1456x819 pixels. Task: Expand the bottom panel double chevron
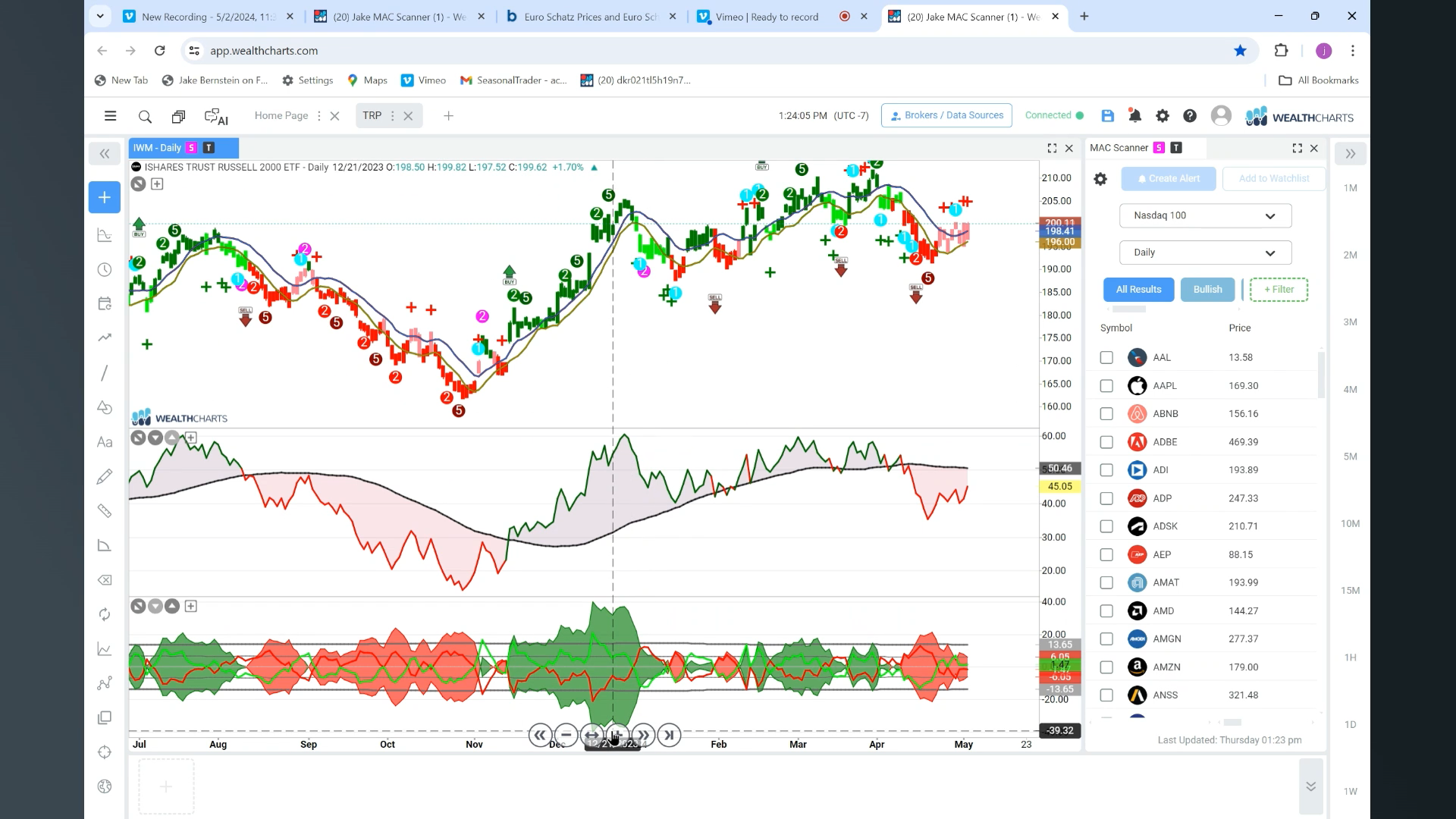pos(1310,786)
